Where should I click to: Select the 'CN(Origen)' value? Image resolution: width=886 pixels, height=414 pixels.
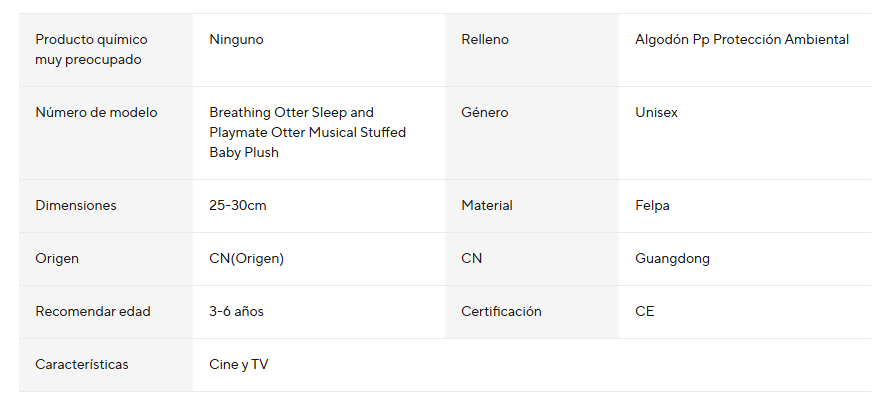click(x=247, y=259)
